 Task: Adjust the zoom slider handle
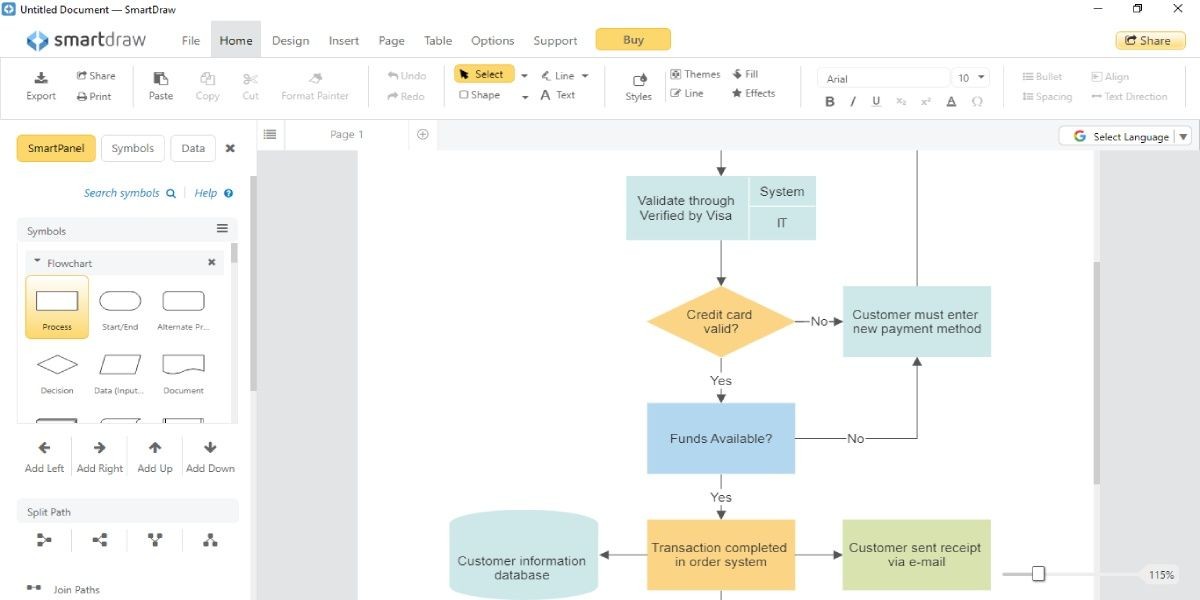coord(1038,574)
